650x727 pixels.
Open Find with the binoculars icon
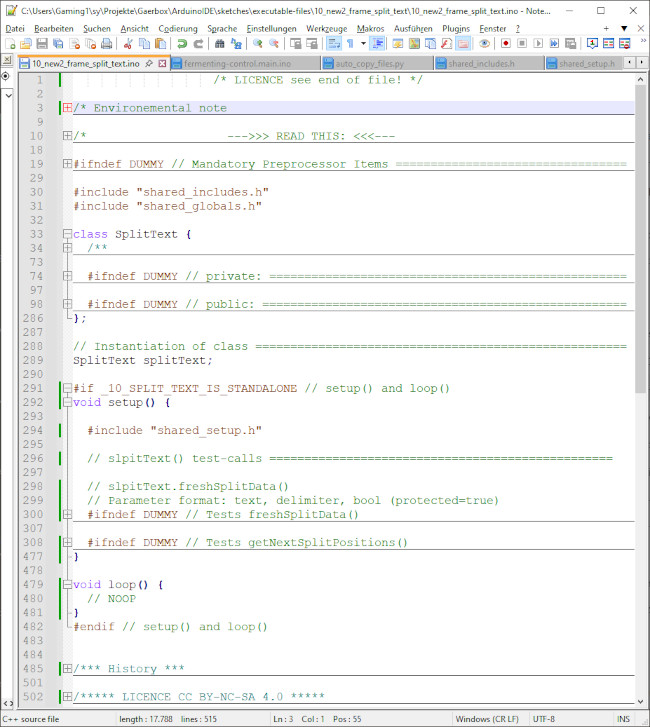click(220, 44)
